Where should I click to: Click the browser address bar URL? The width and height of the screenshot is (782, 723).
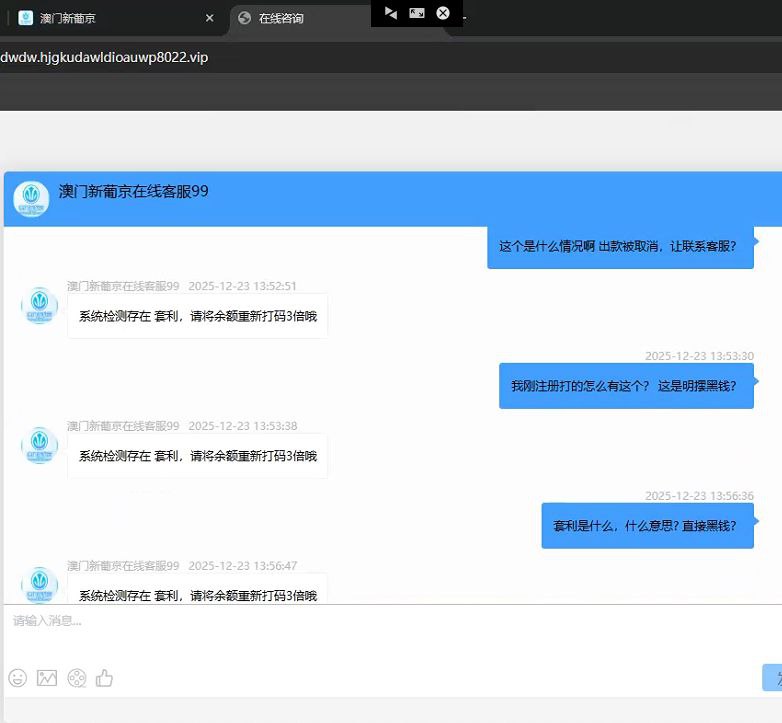105,57
